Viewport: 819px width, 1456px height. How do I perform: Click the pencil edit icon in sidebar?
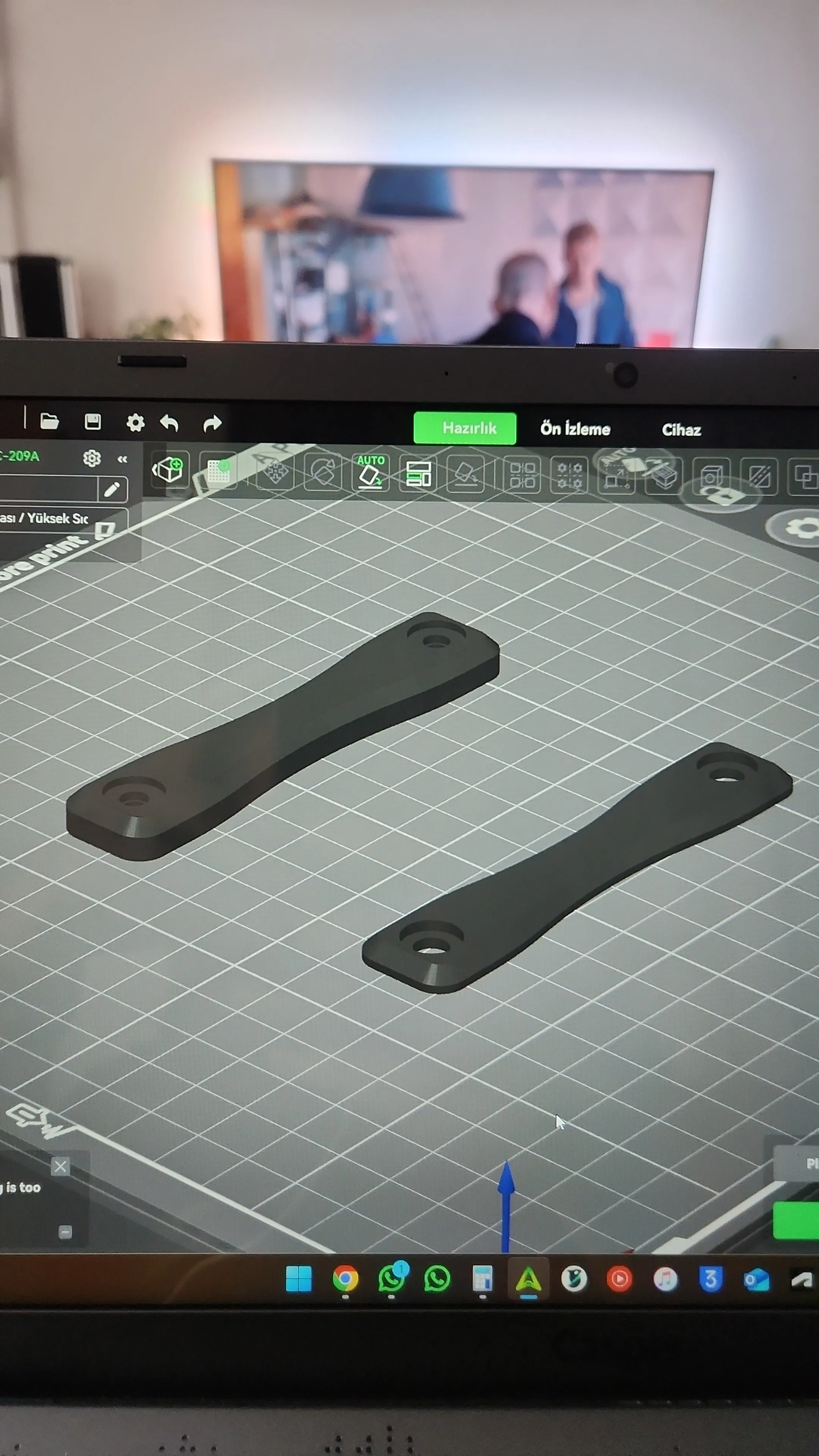[x=112, y=489]
